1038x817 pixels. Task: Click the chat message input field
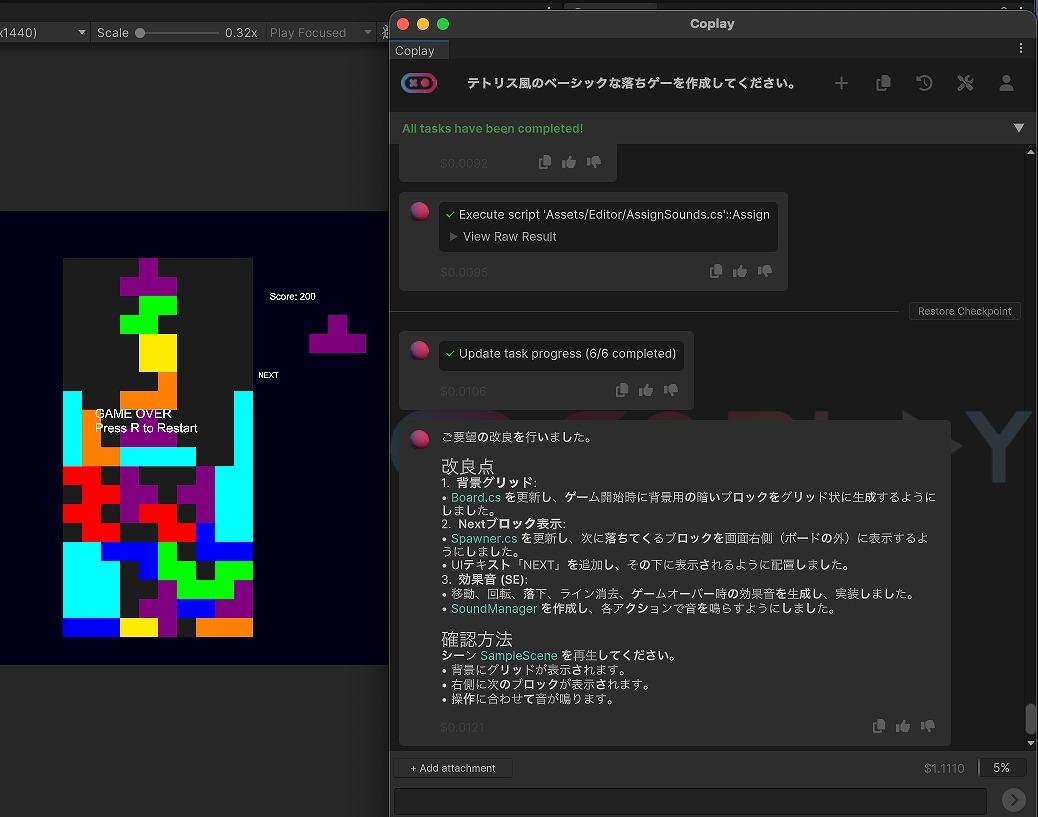coord(690,800)
